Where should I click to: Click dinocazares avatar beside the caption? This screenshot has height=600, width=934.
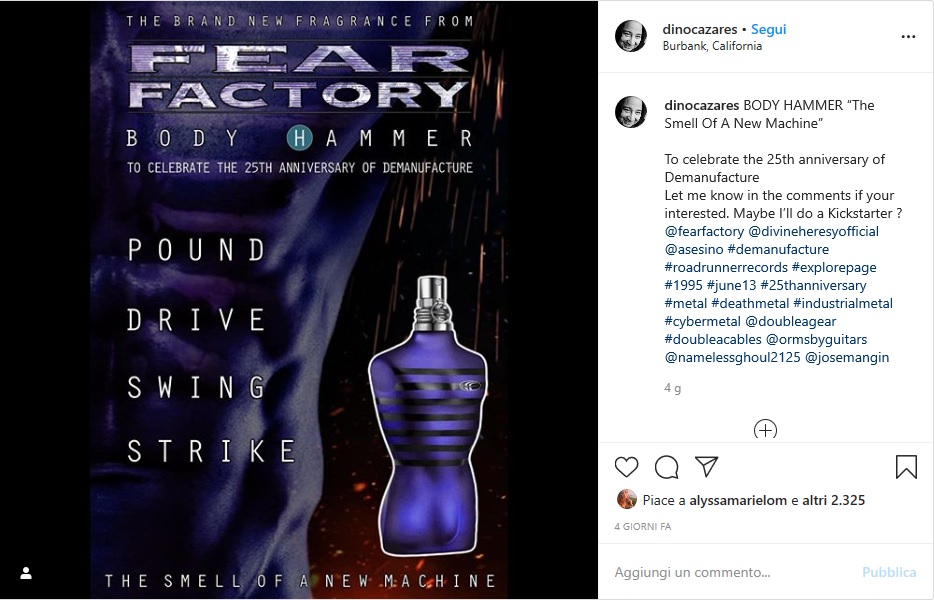631,112
